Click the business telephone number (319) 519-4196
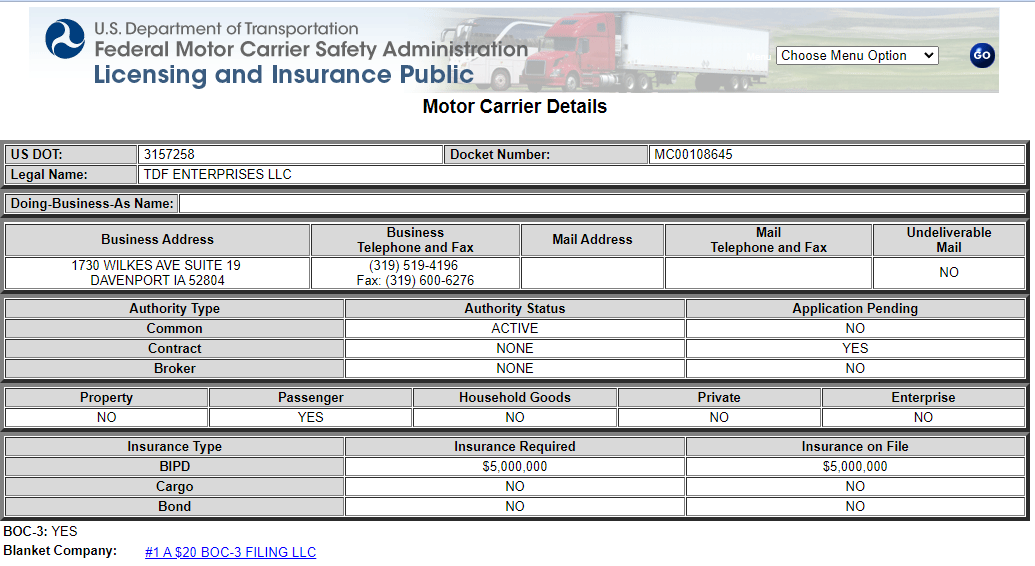Image resolution: width=1035 pixels, height=566 pixels. (x=414, y=265)
